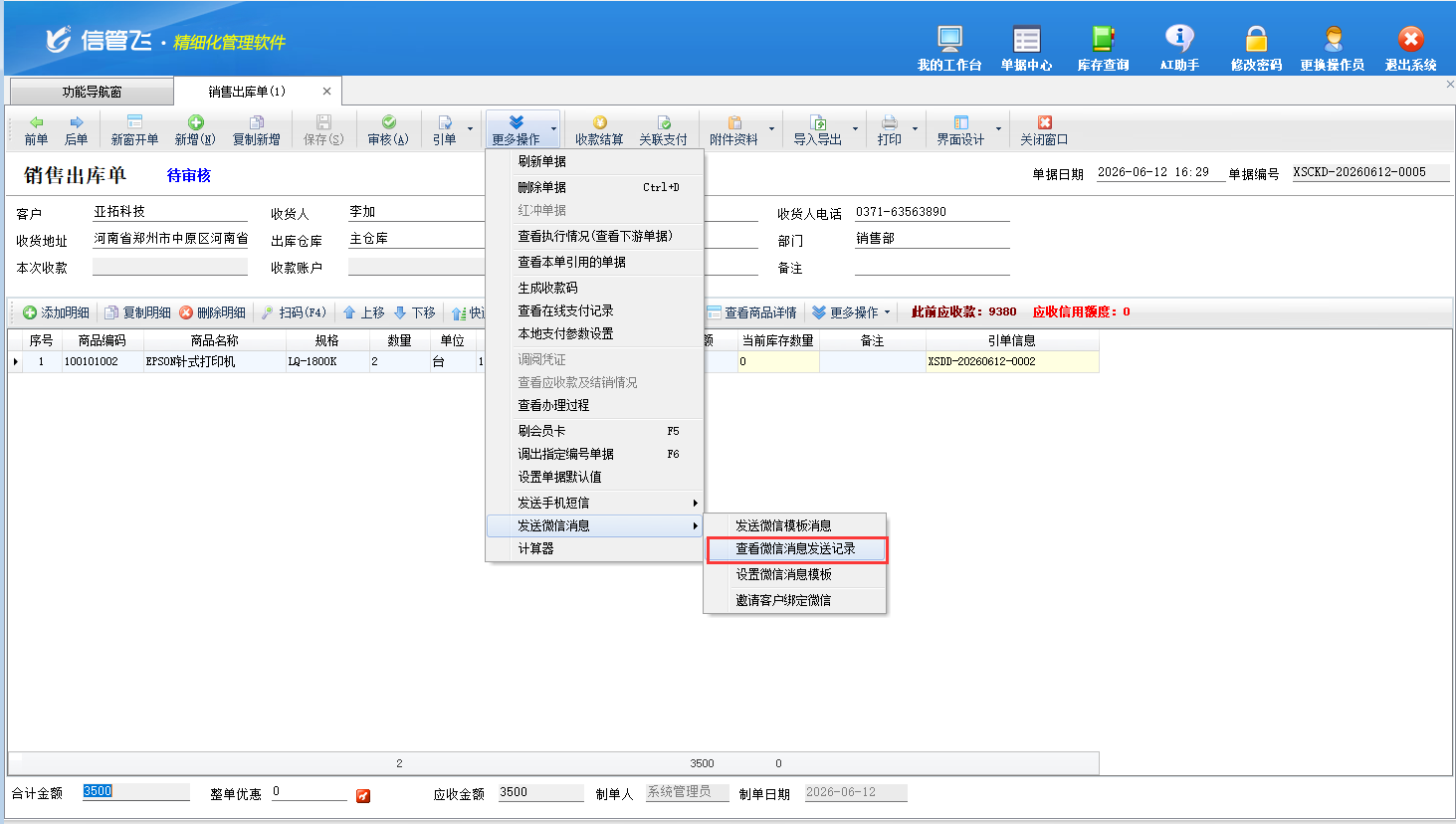This screenshot has width=1456, height=824.
Task: Open 单据中心 icon
Action: (x=1026, y=48)
